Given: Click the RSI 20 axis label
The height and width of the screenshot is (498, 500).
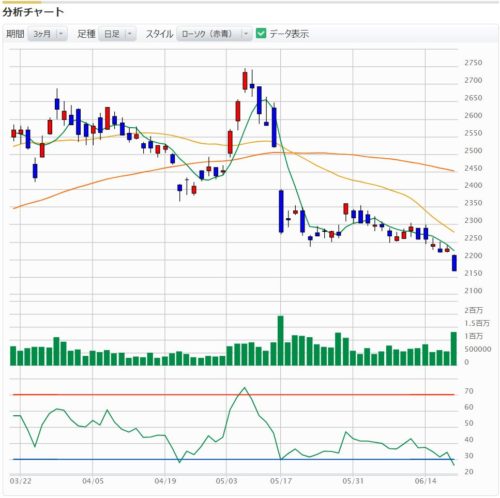Looking at the screenshot, I should (x=469, y=472).
